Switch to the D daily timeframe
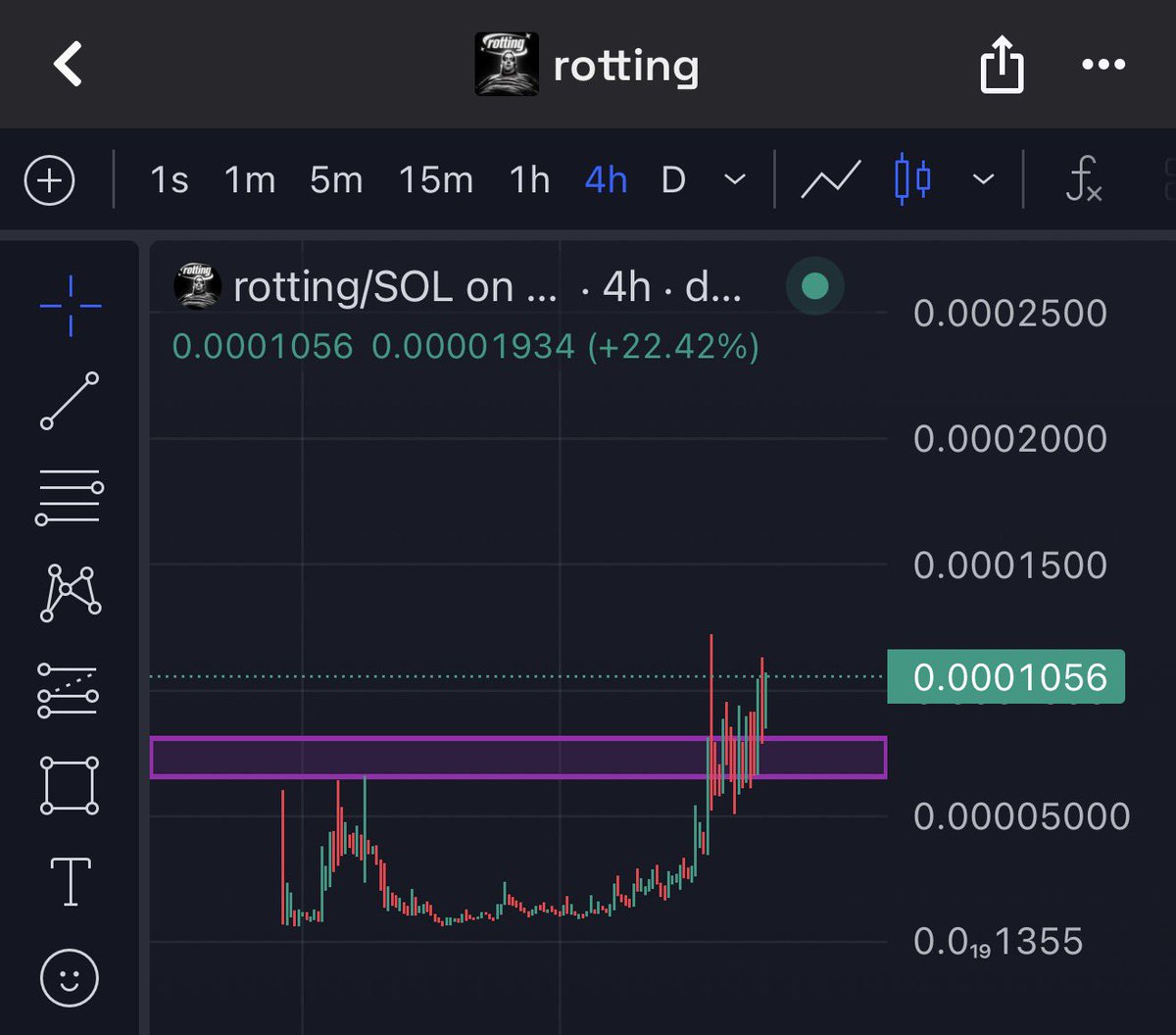Image resolution: width=1176 pixels, height=1035 pixels. click(673, 180)
